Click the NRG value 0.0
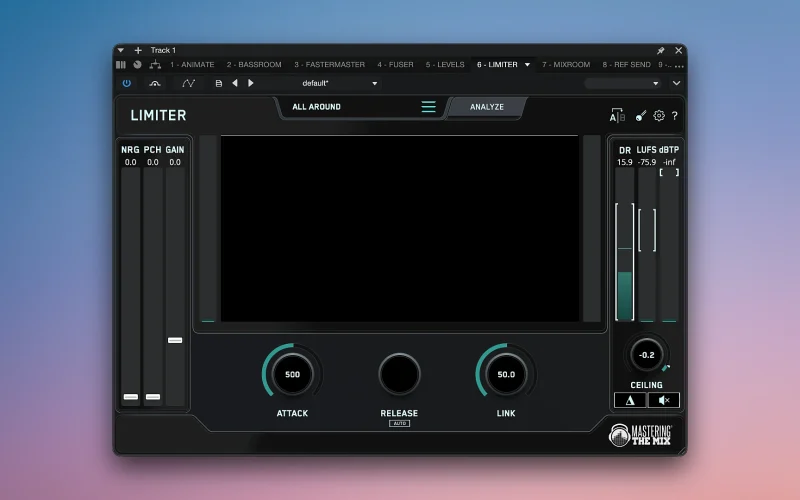Viewport: 800px width, 500px height. click(131, 162)
